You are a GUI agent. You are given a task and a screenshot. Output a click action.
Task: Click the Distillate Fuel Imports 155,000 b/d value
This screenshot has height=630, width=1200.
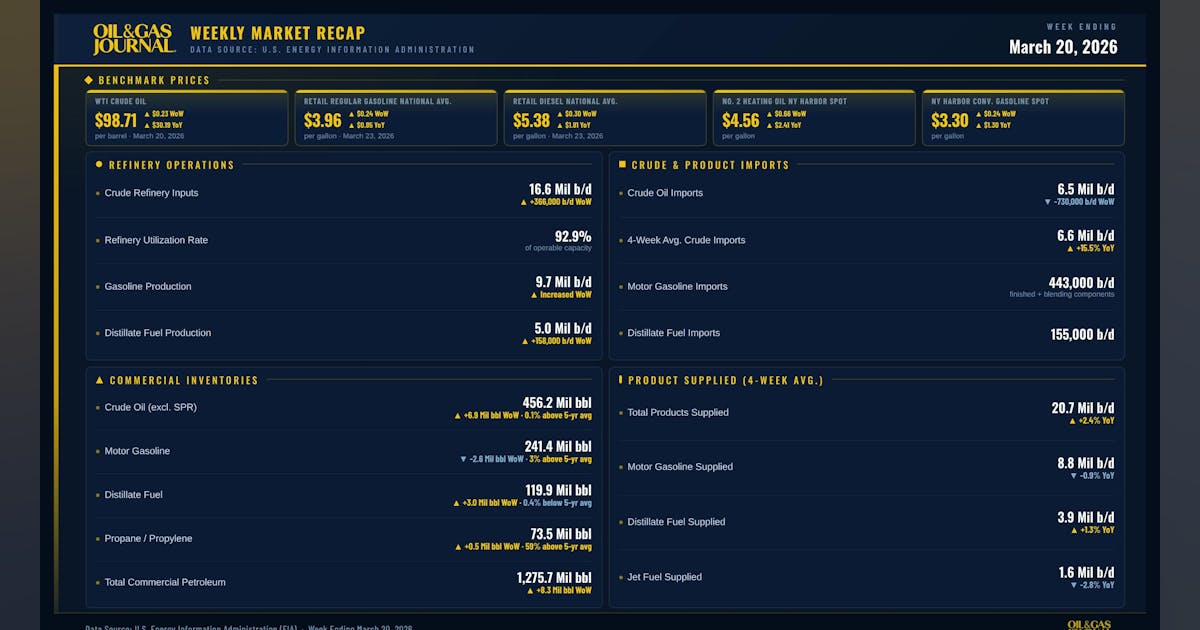(1081, 335)
